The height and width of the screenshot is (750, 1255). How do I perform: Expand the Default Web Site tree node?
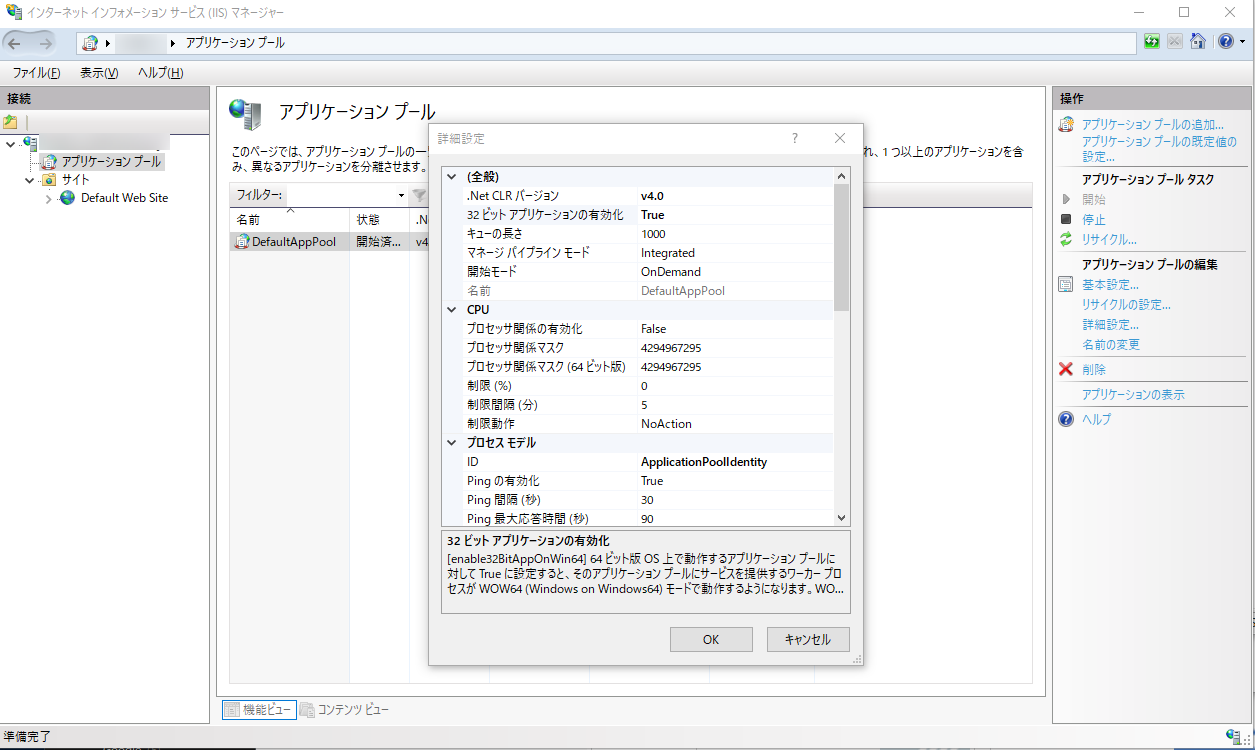(x=47, y=197)
